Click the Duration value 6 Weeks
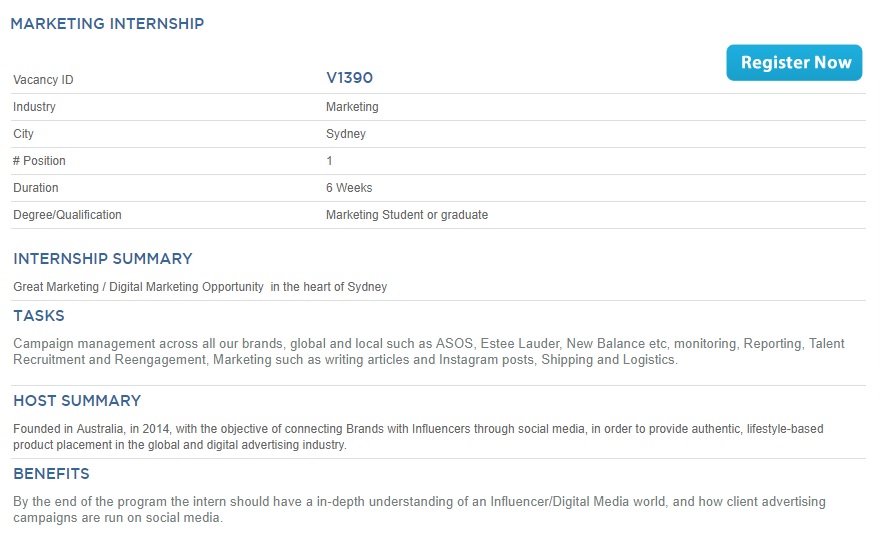The height and width of the screenshot is (546, 879). pyautogui.click(x=349, y=188)
